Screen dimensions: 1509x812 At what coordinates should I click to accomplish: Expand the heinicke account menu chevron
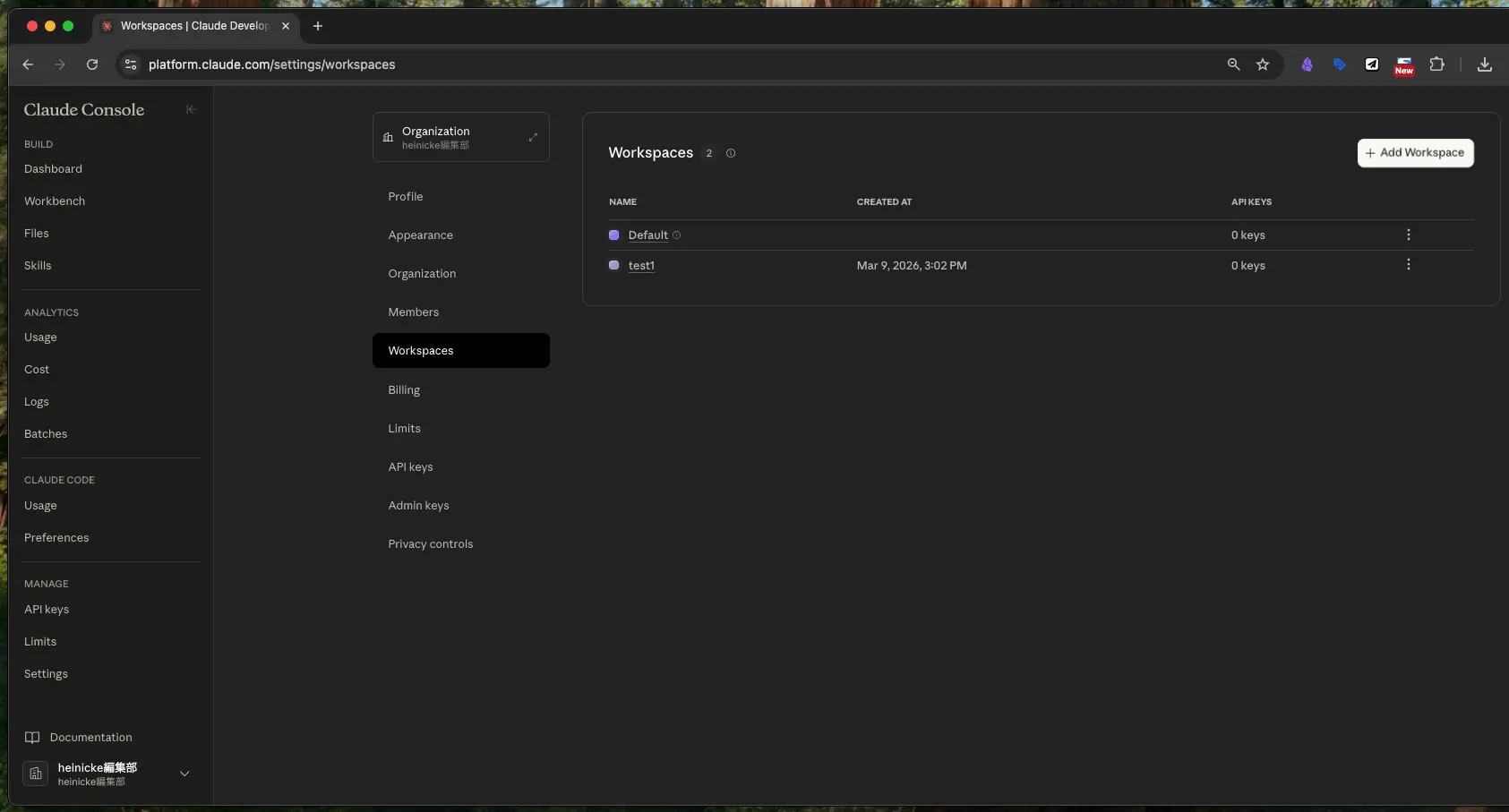[x=184, y=774]
